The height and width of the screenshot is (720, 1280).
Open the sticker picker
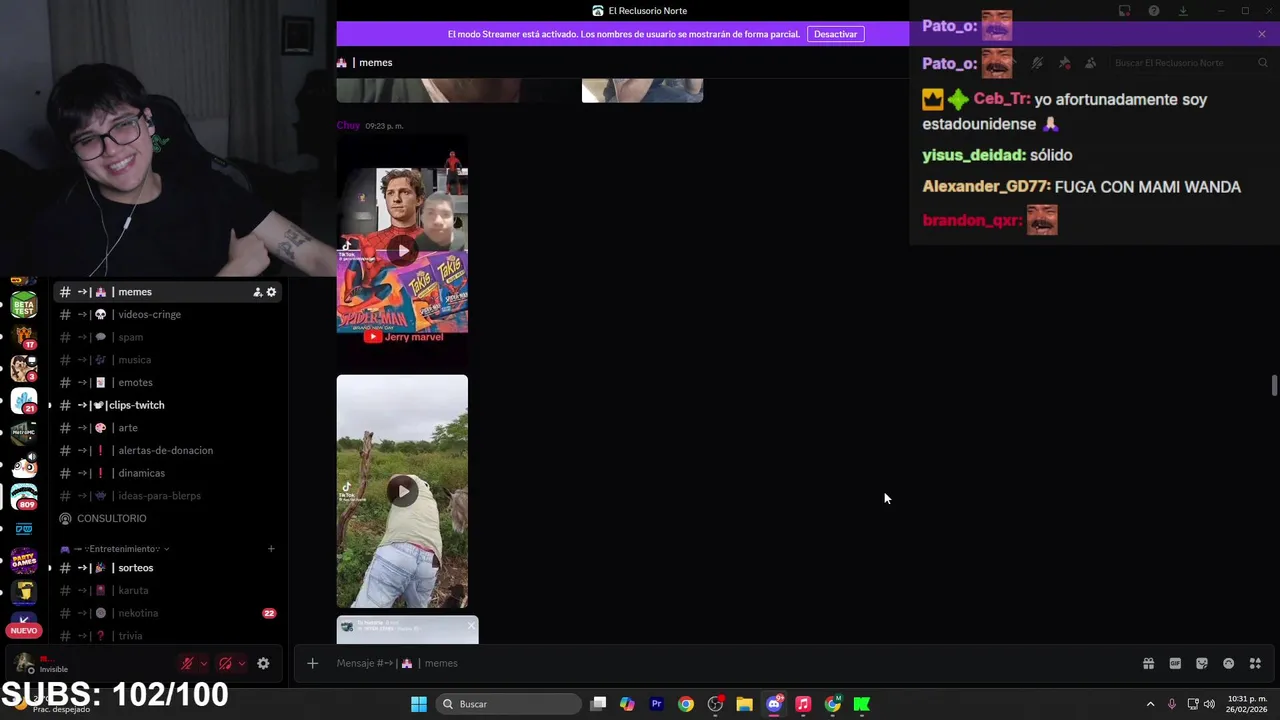1202,663
